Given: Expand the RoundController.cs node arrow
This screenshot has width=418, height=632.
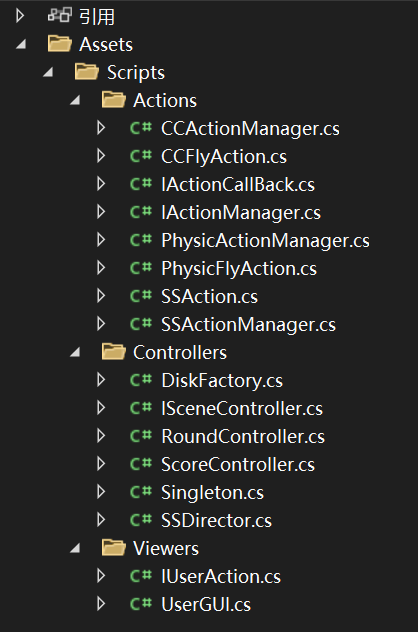Looking at the screenshot, I should coord(101,436).
